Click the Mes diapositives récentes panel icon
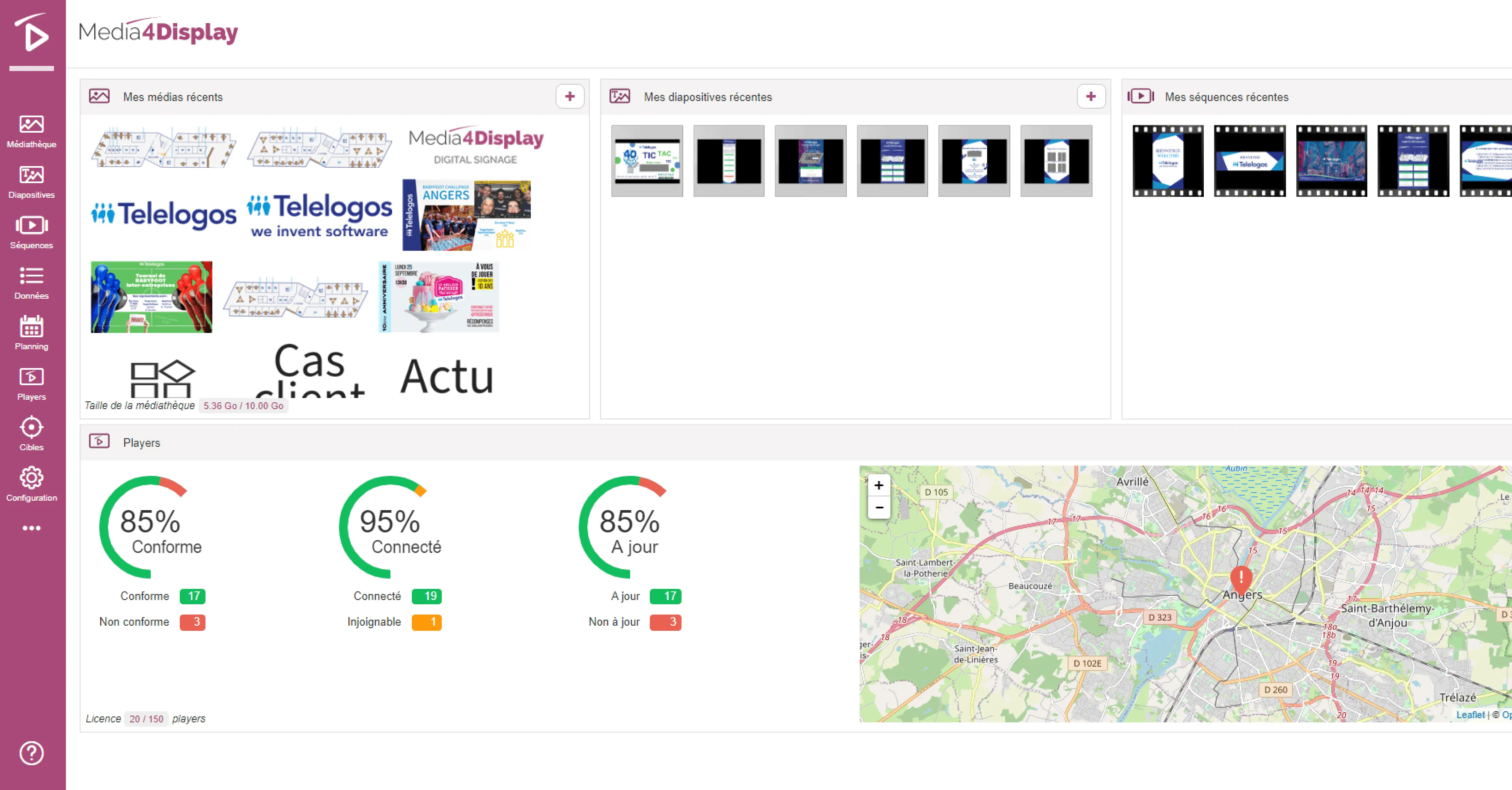This screenshot has height=790, width=1512. (x=620, y=96)
